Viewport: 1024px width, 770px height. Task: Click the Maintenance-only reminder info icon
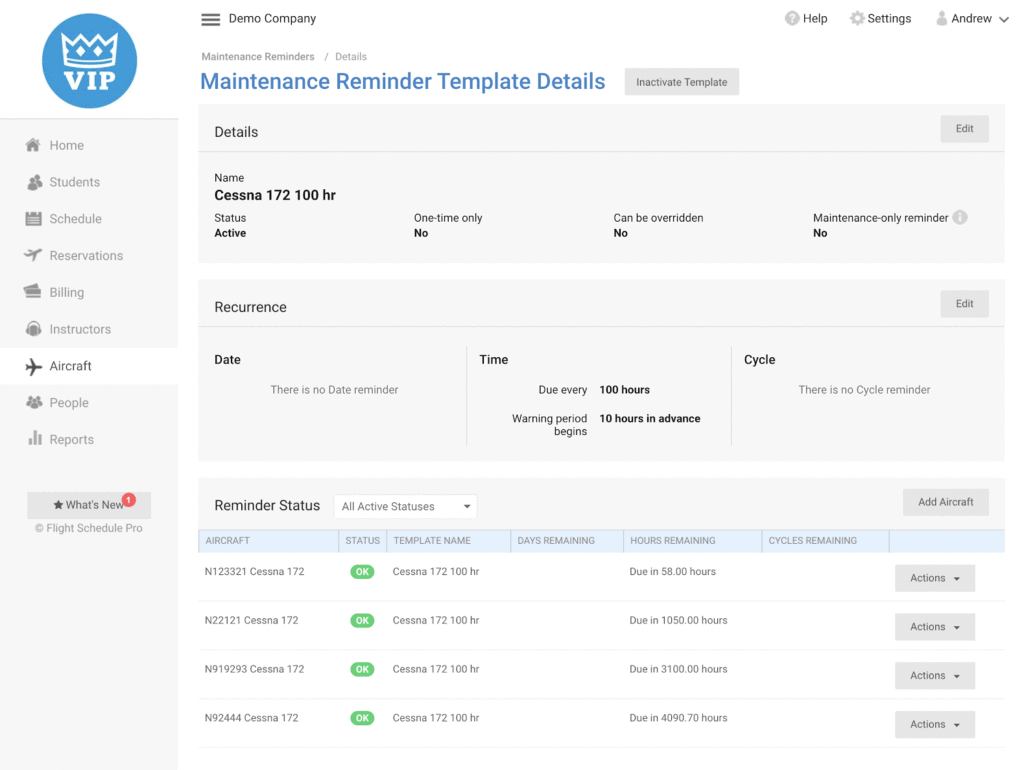(960, 217)
